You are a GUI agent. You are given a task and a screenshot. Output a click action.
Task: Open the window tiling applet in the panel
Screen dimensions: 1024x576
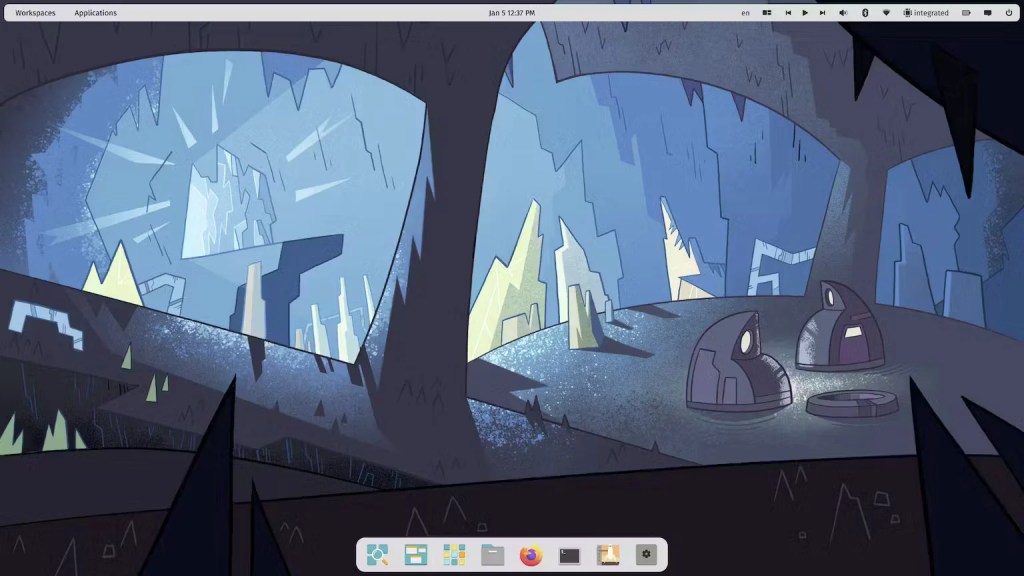coord(767,12)
